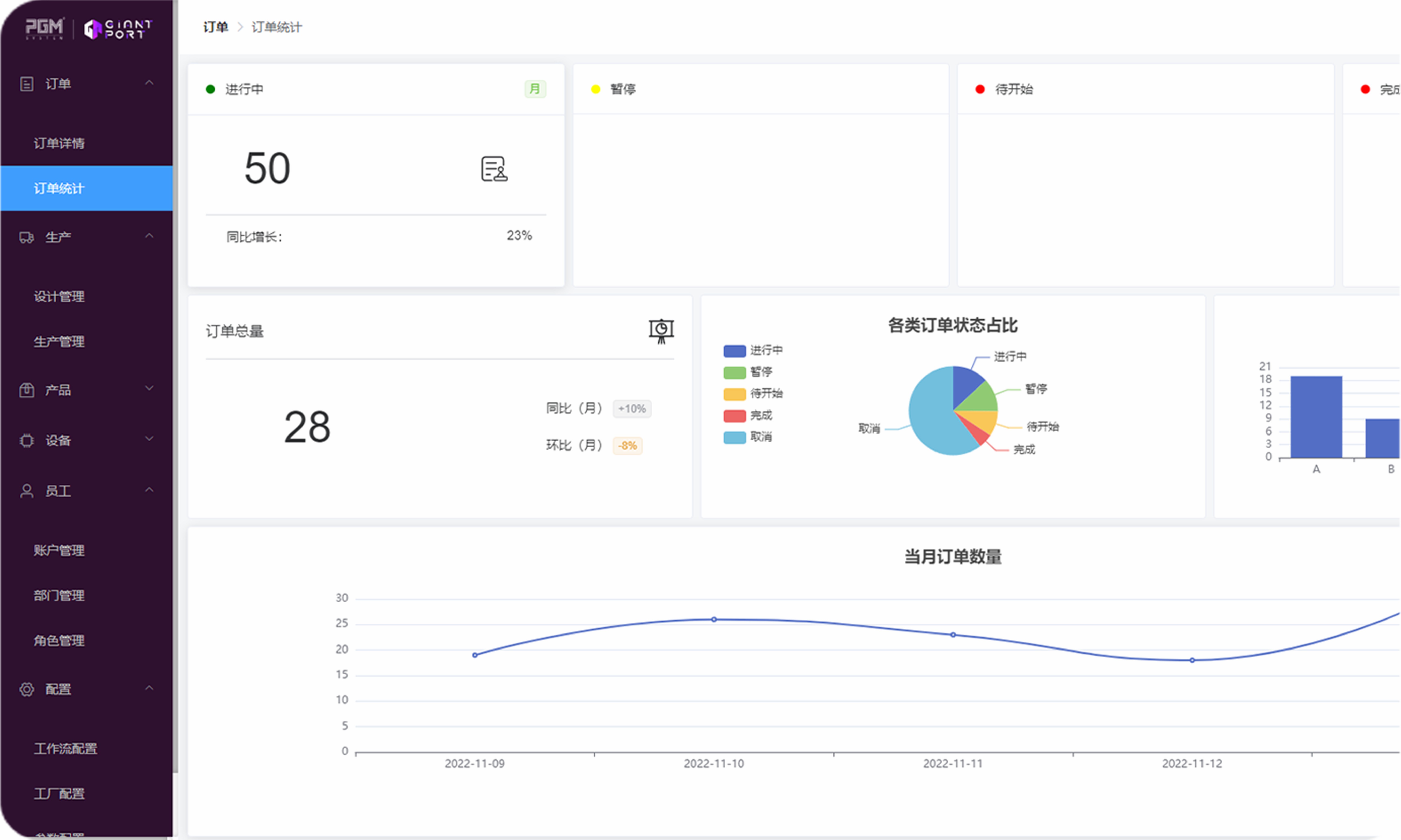Expand the 产品 menu chevron
Image resolution: width=1401 pixels, height=840 pixels.
coord(149,388)
